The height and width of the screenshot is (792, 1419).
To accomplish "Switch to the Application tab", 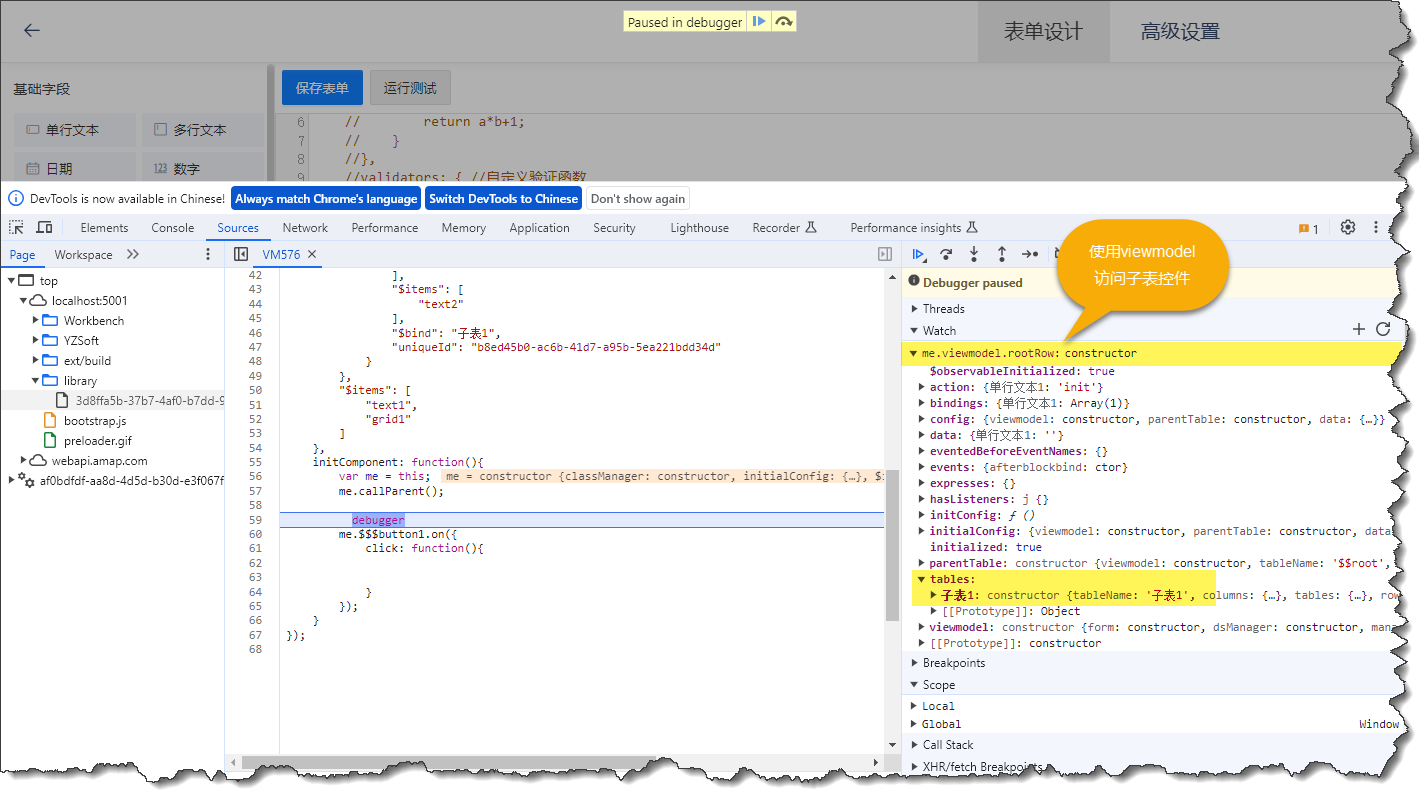I will pyautogui.click(x=539, y=228).
